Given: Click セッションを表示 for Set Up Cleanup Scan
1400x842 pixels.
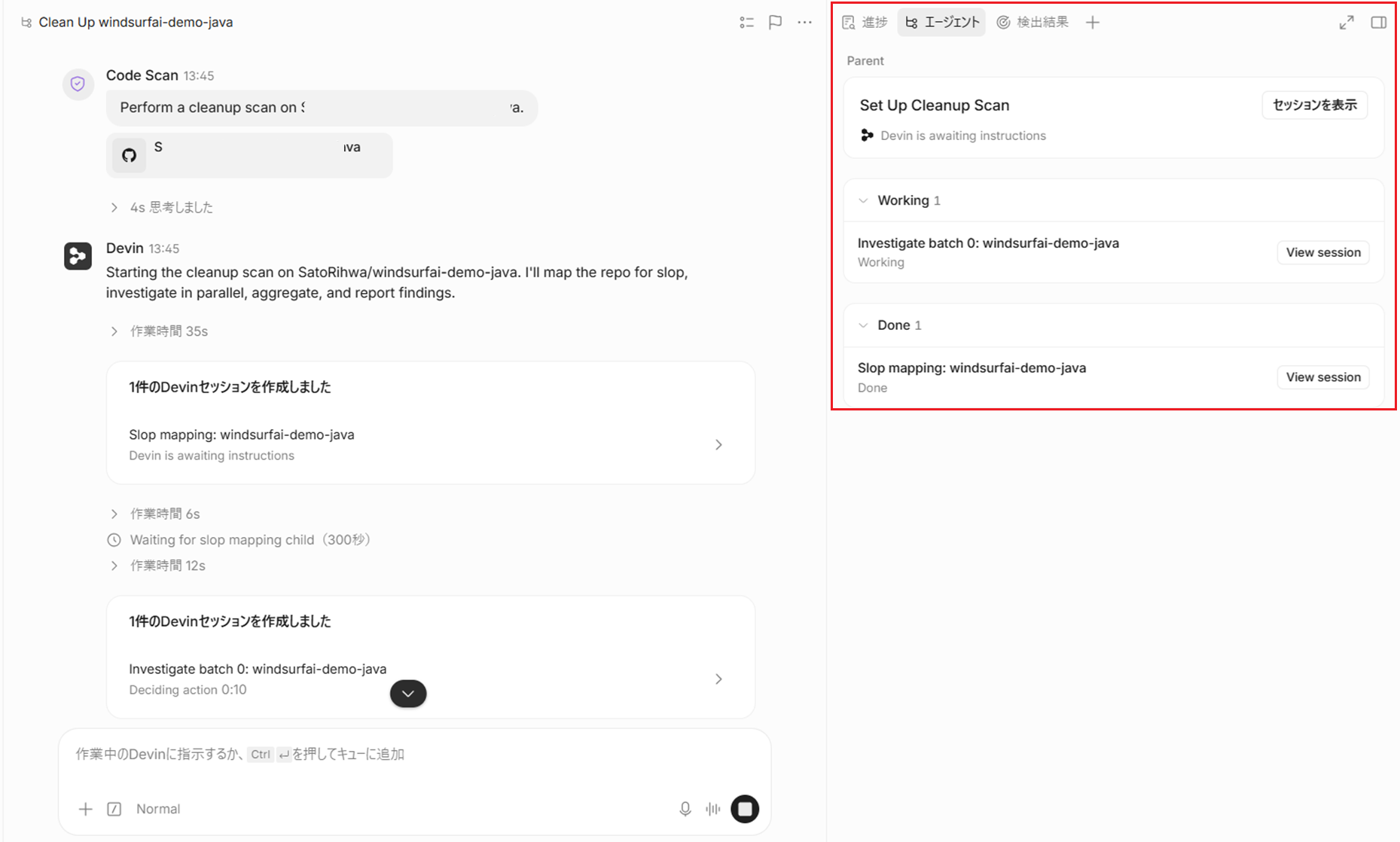Looking at the screenshot, I should pyautogui.click(x=1315, y=105).
